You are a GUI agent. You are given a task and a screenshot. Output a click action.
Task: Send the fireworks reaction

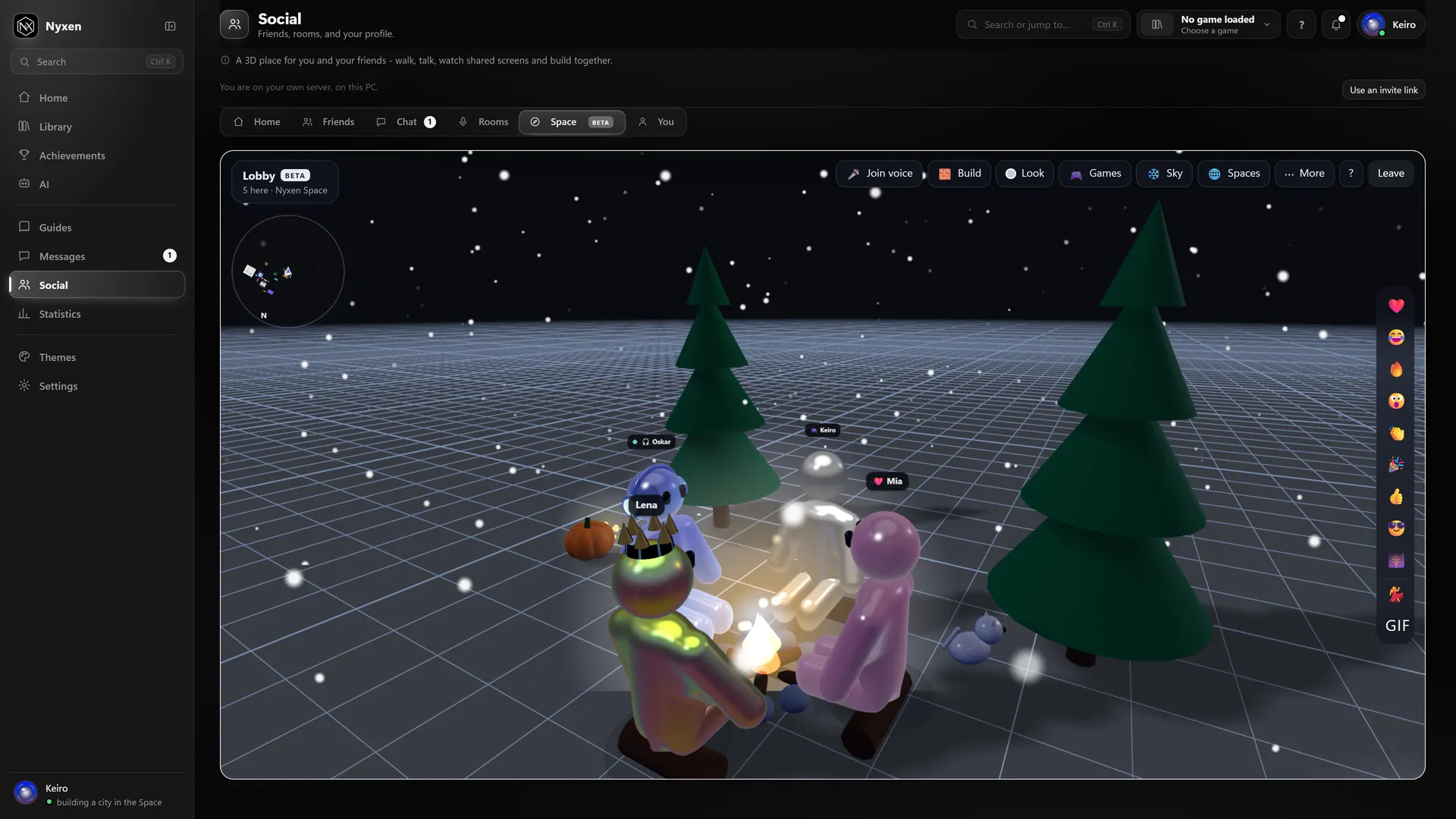pos(1396,560)
